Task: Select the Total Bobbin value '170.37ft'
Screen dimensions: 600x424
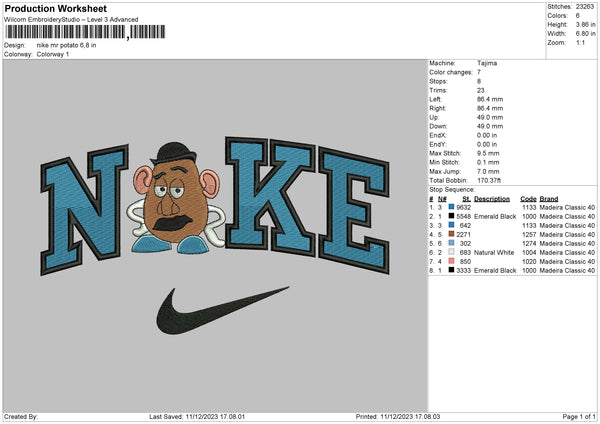Action: (x=489, y=180)
